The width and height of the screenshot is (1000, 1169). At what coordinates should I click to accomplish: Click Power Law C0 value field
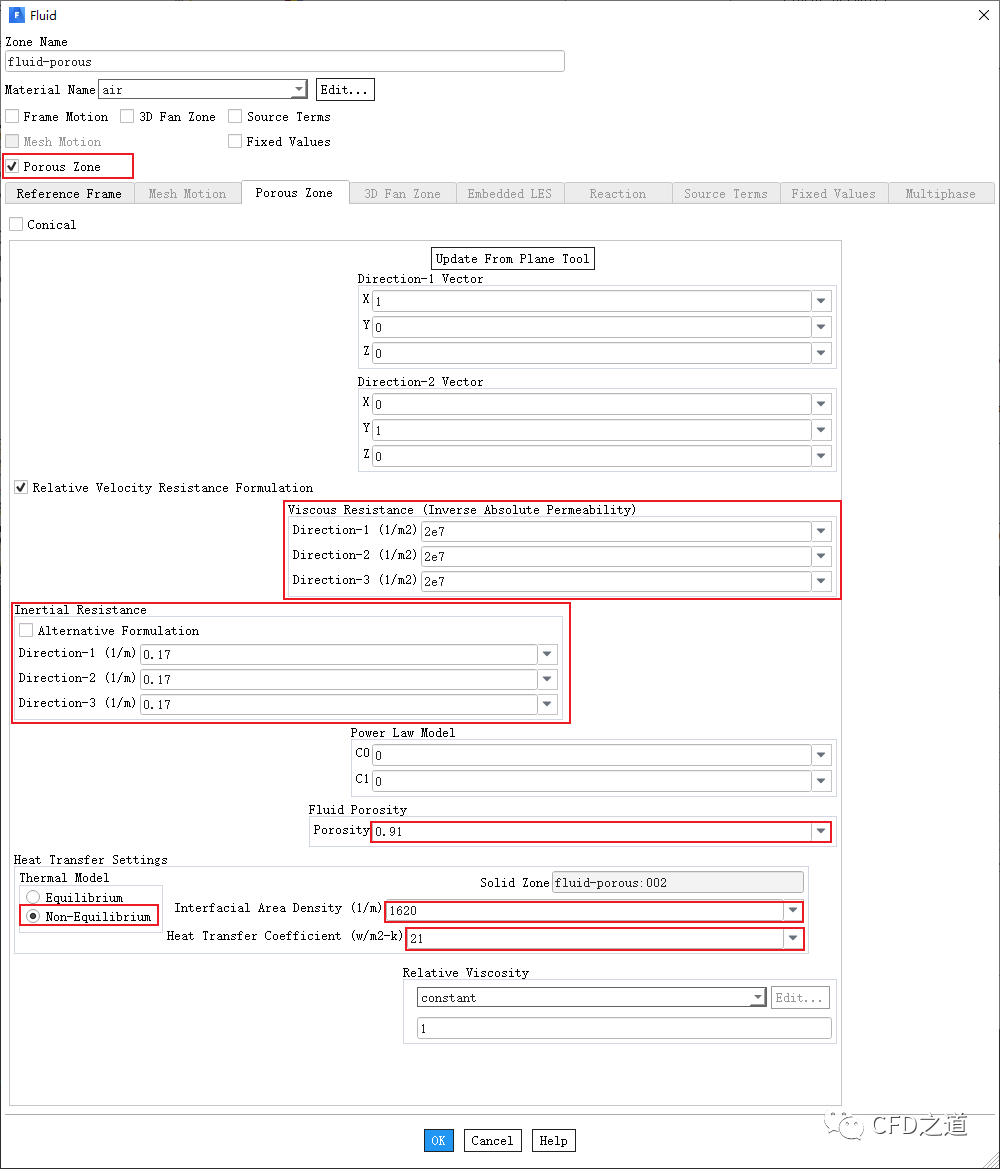click(591, 755)
